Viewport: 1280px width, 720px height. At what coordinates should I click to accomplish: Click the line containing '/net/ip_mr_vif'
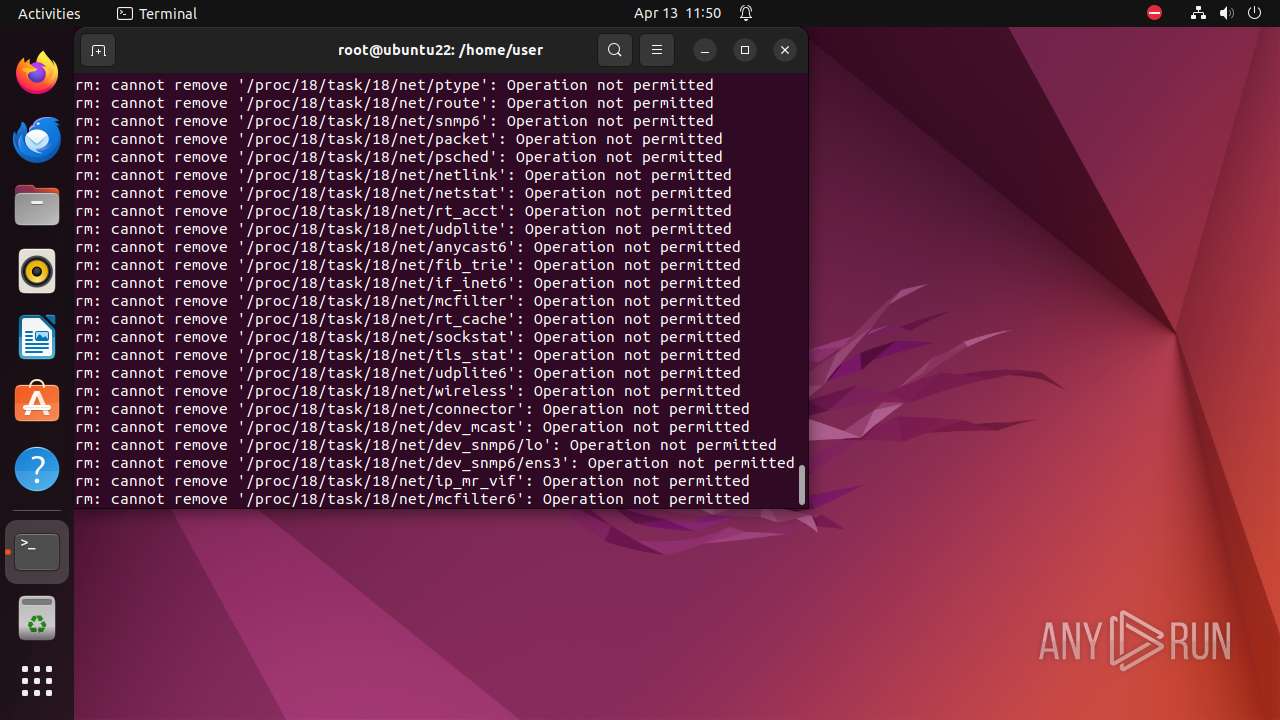[x=412, y=481]
